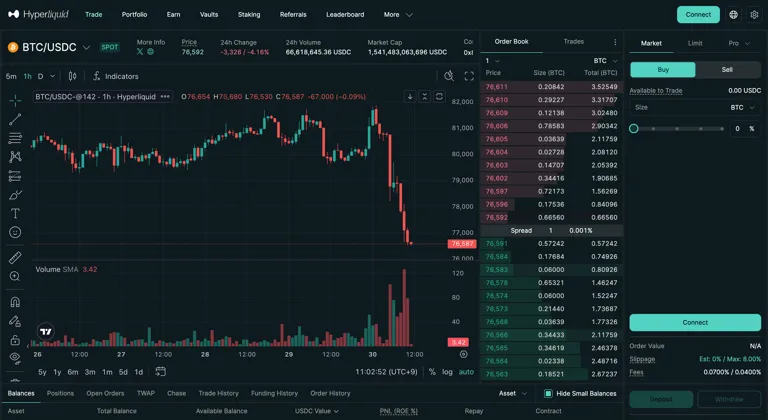Screen dimensions: 768x420
Task: Open the forecasting and measurement tools
Action: point(15,176)
